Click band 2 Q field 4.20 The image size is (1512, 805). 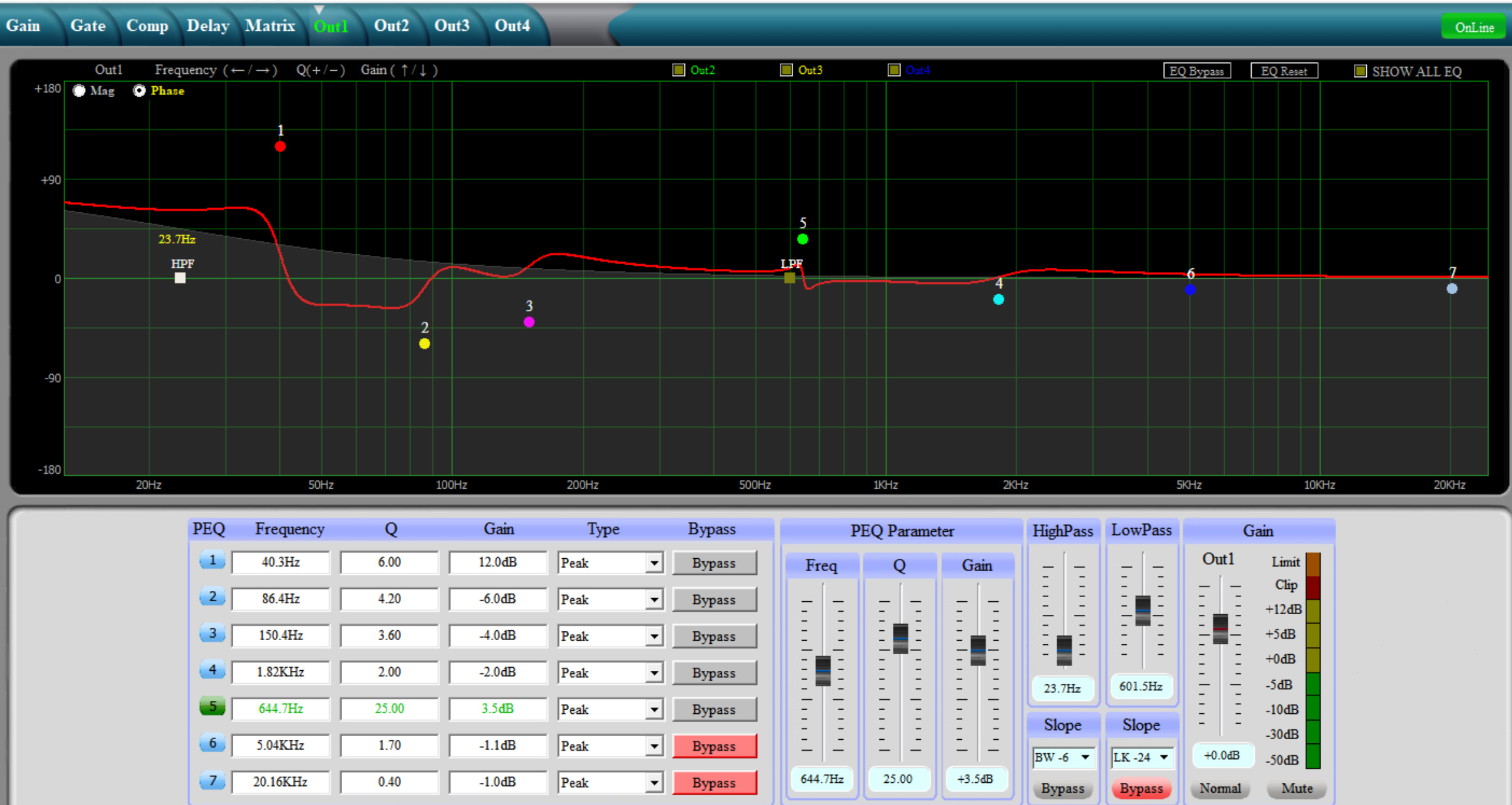(390, 599)
